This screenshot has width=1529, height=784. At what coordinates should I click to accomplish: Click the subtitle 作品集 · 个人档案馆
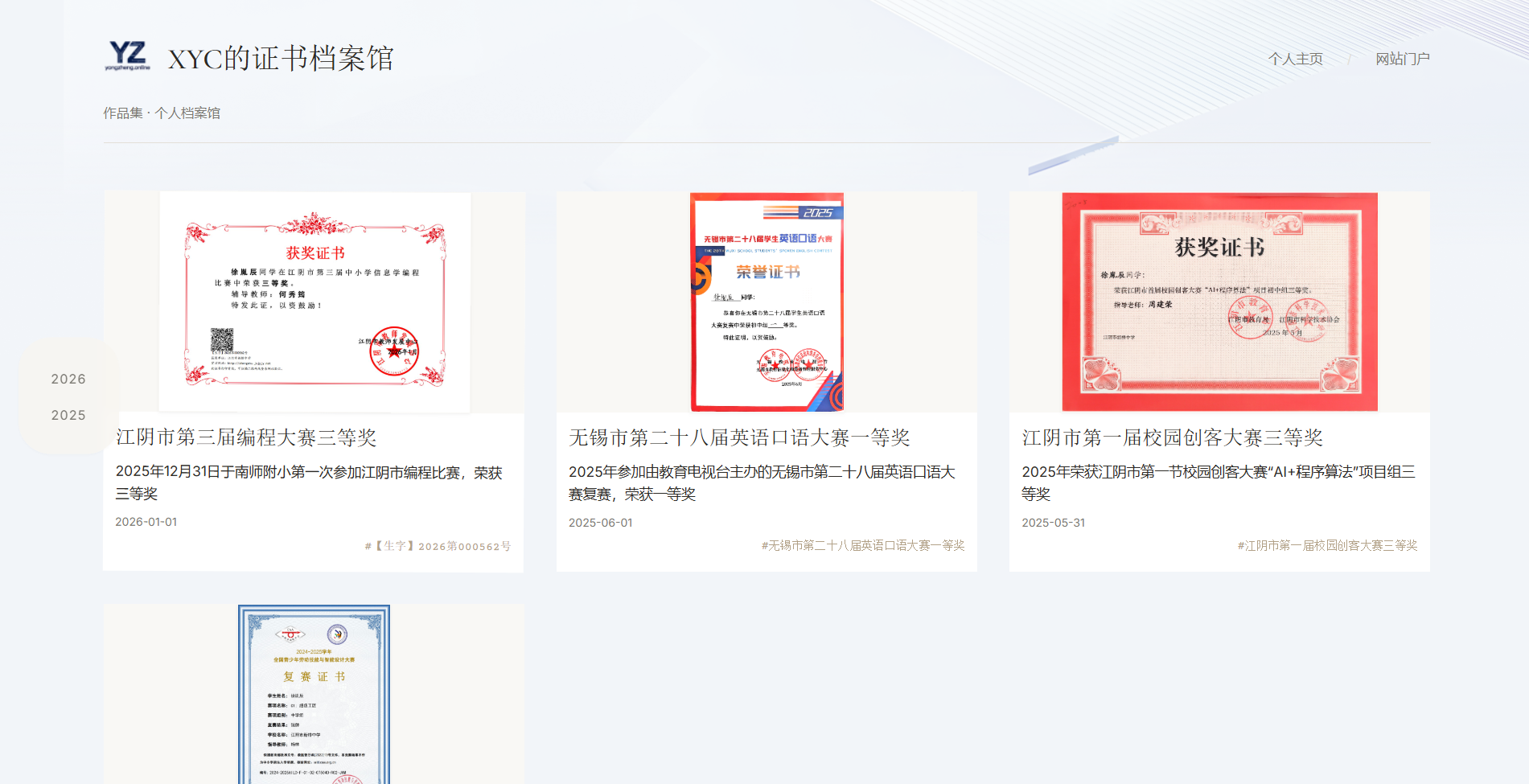point(162,113)
